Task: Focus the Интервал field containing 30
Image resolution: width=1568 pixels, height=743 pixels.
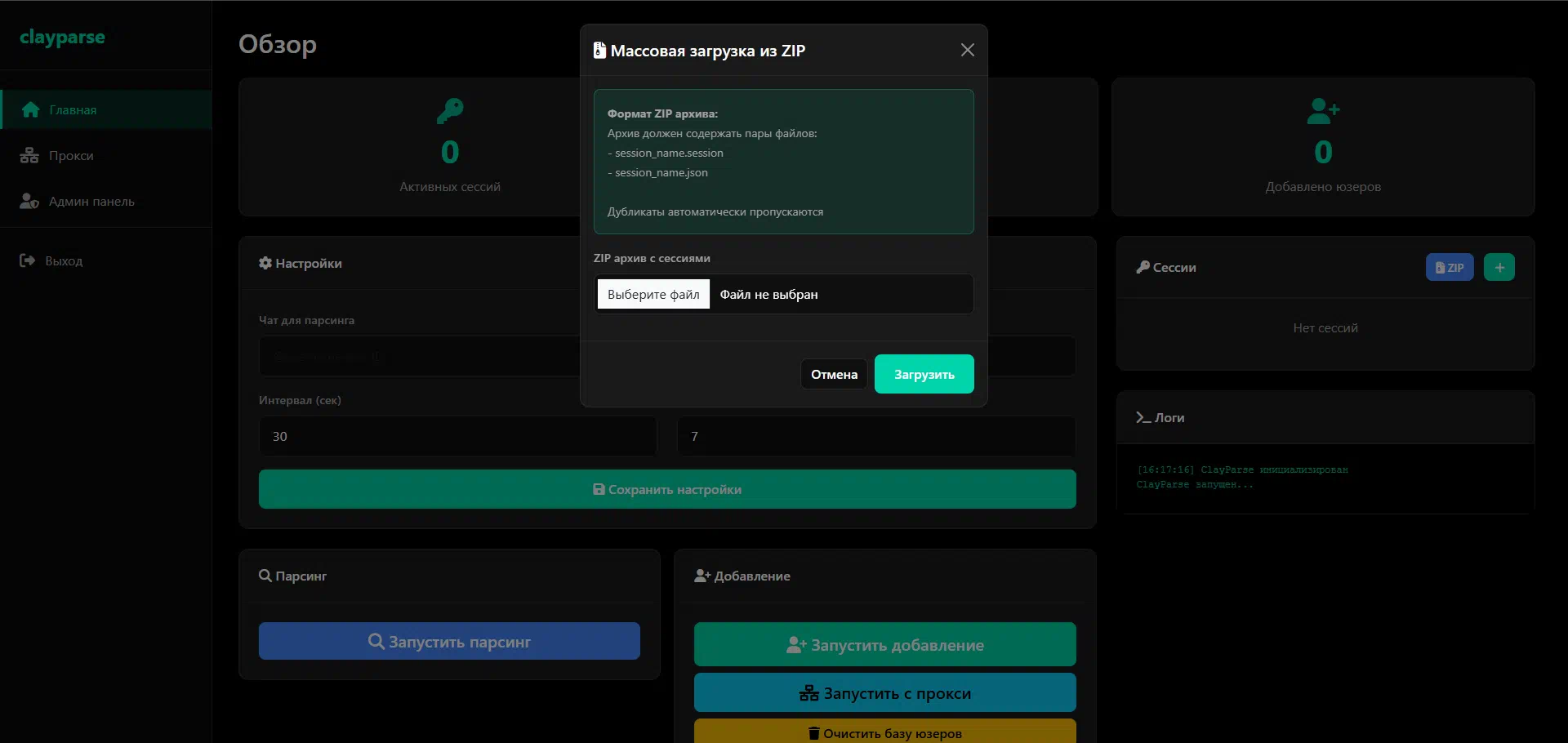Action: coord(457,436)
